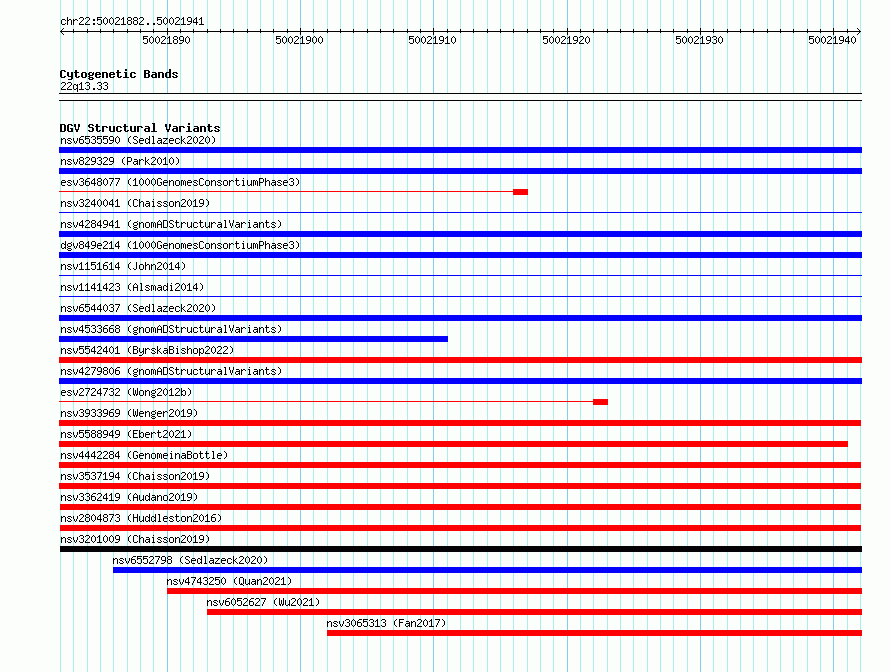Select the esv2724732 (Wong2012b) label
The height and width of the screenshot is (672, 890).
point(126,392)
